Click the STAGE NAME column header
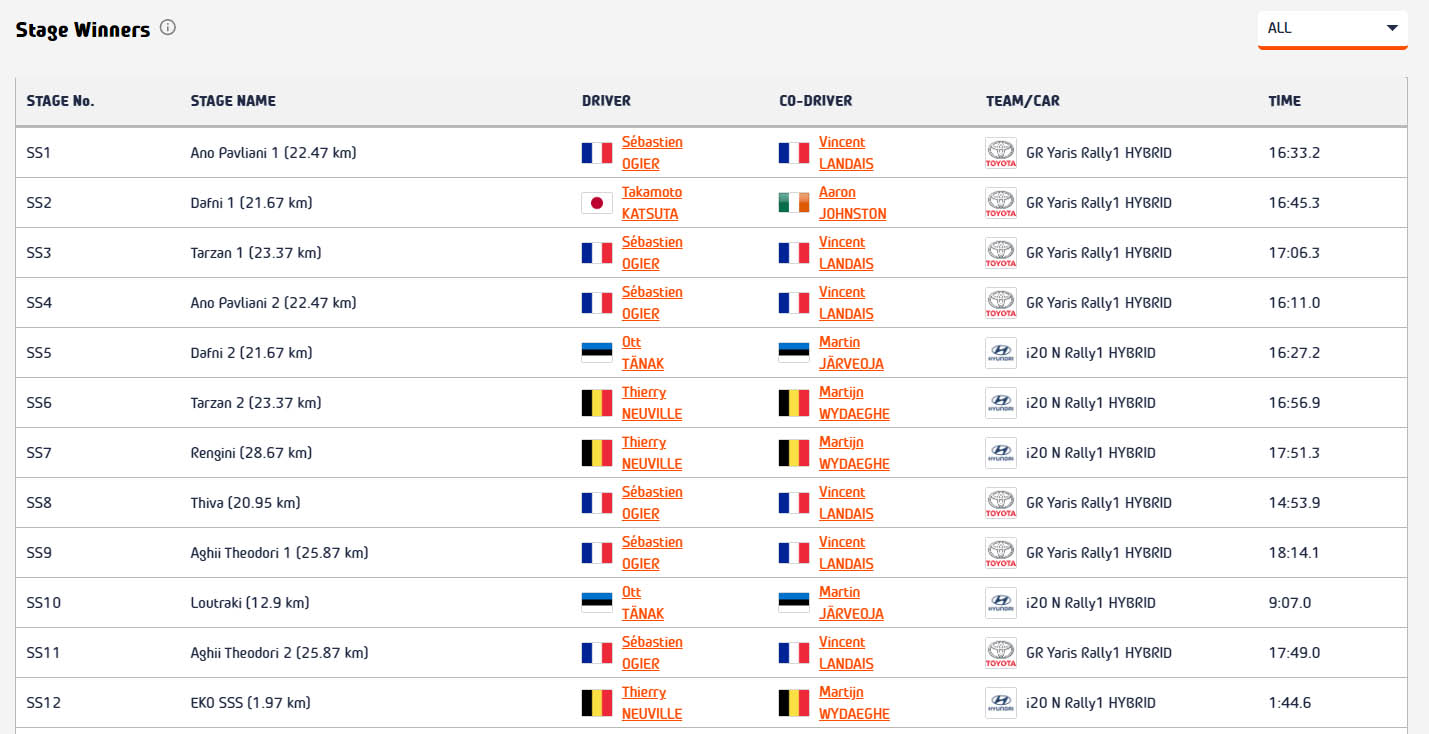The height and width of the screenshot is (734, 1429). (x=233, y=101)
